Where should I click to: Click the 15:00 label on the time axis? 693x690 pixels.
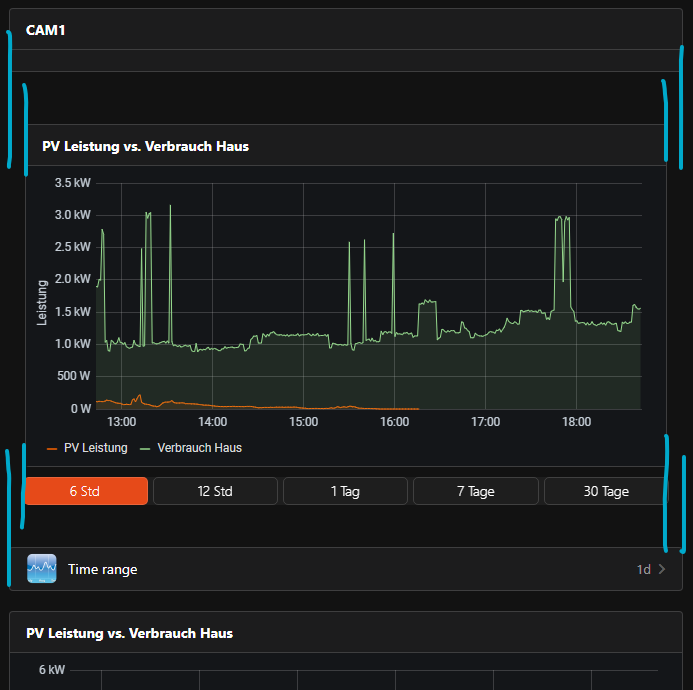click(303, 422)
